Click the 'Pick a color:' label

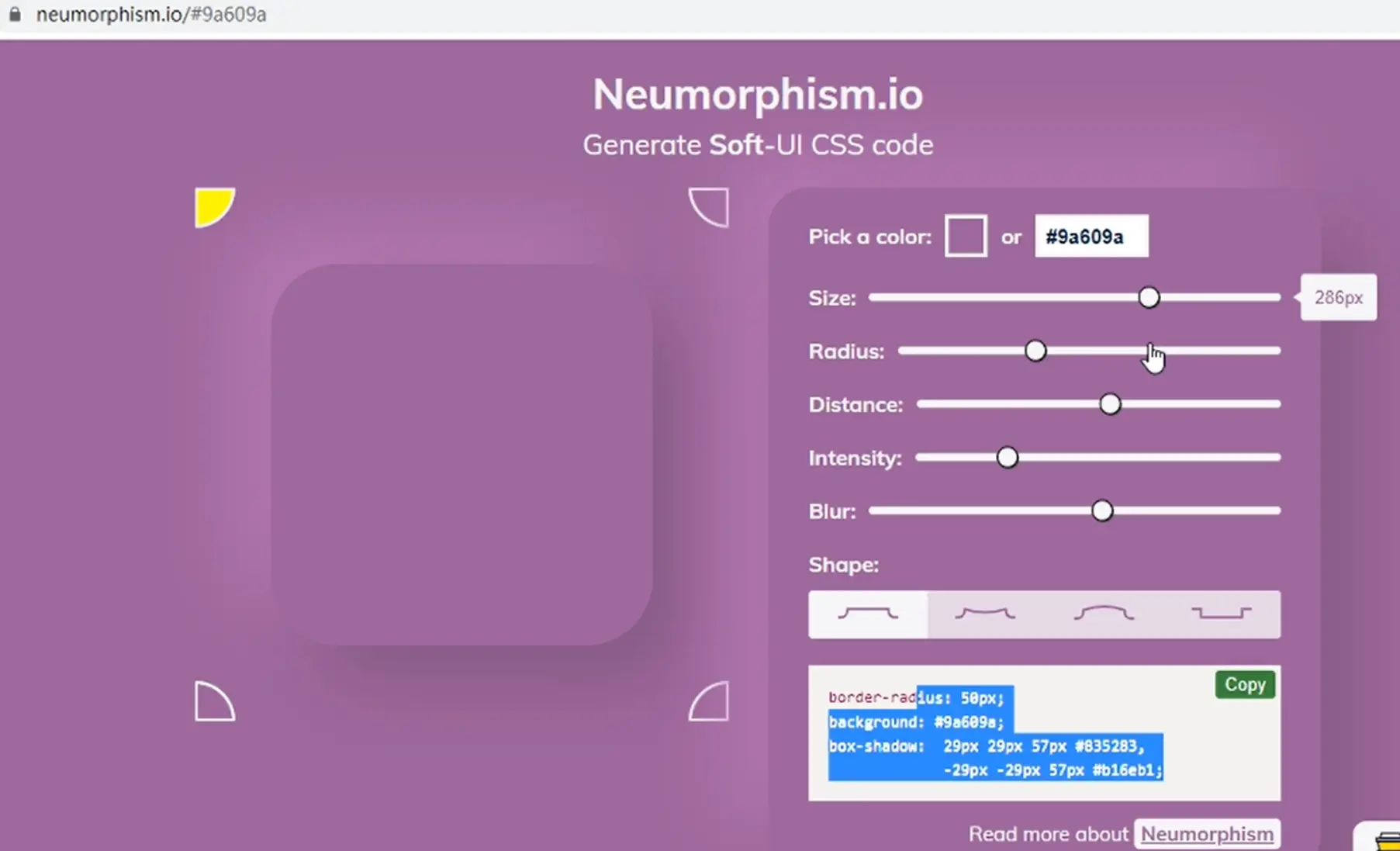coord(869,237)
